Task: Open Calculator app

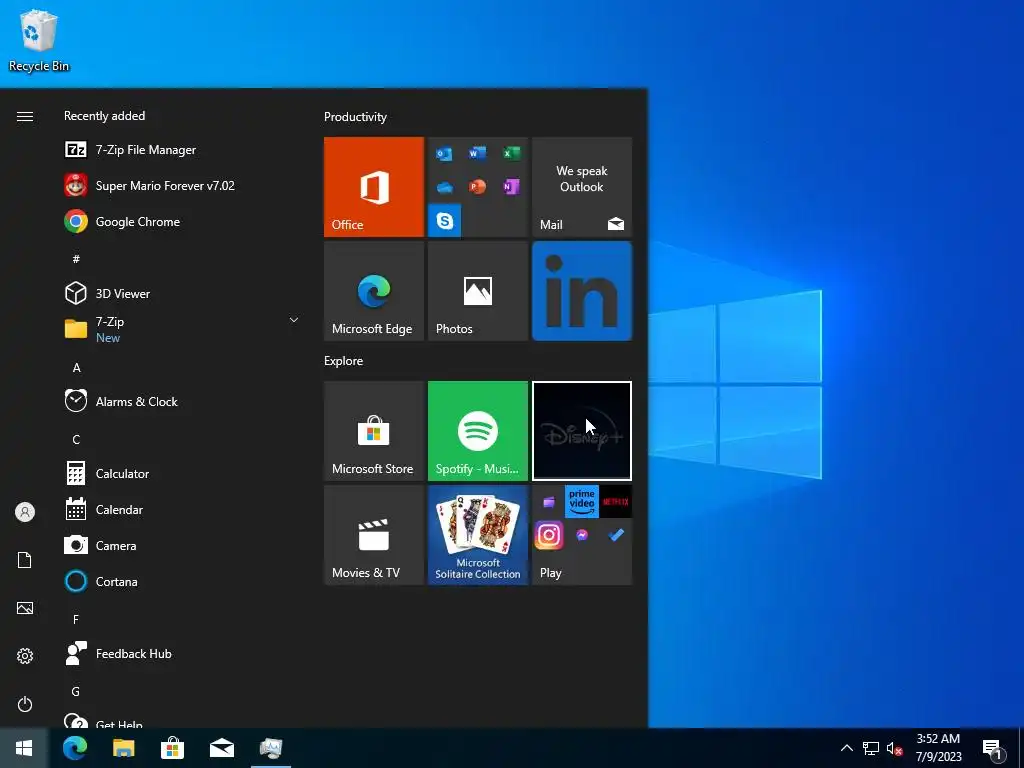Action: (x=183, y=473)
